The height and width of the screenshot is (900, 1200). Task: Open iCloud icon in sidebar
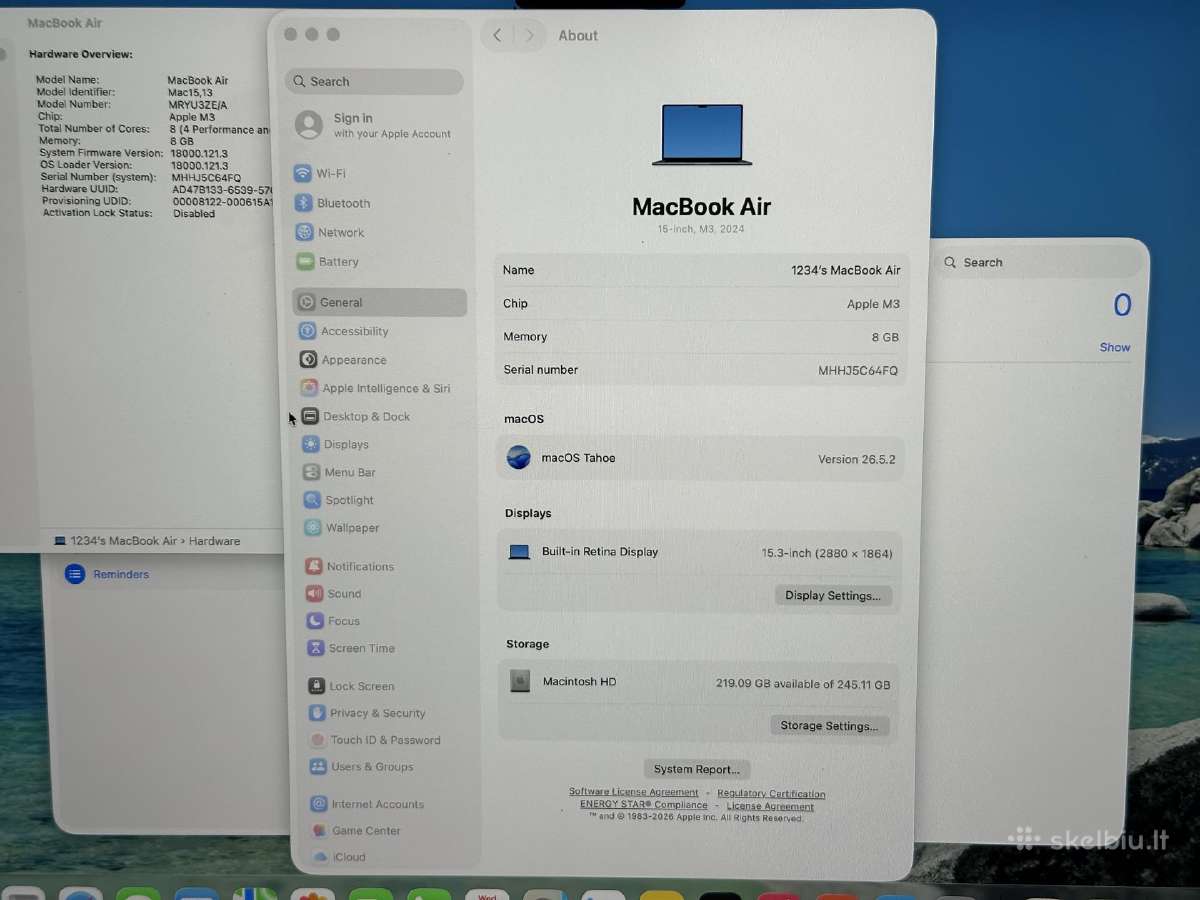(320, 857)
